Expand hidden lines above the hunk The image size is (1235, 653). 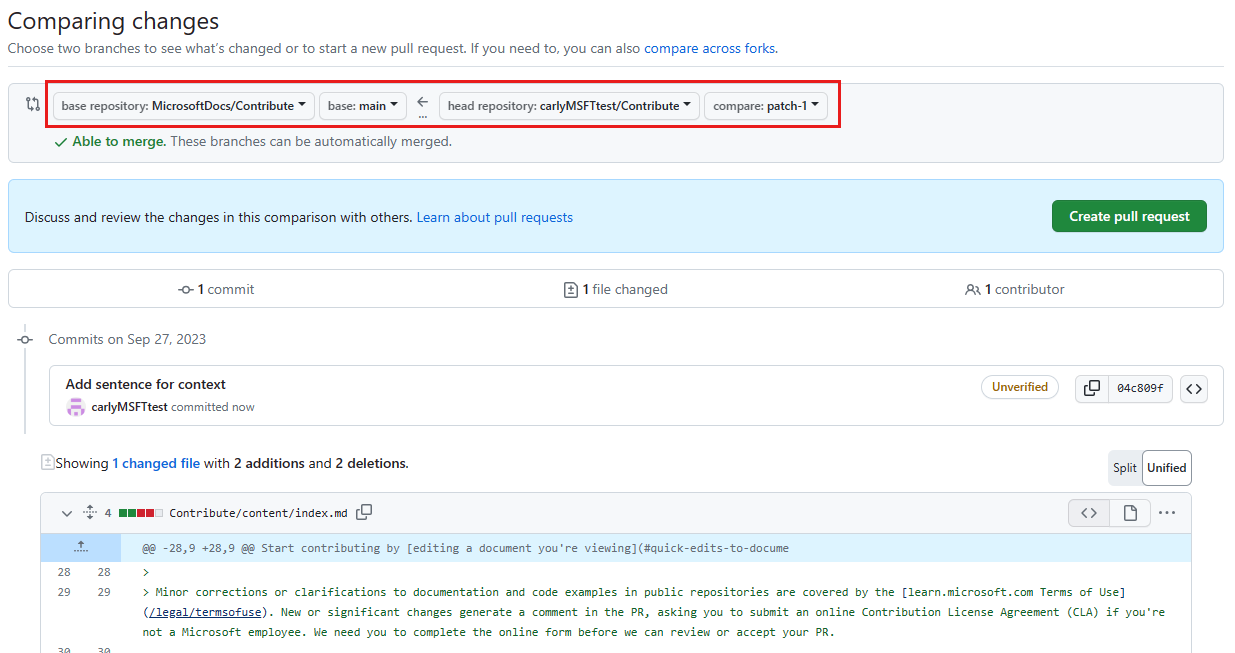click(81, 547)
